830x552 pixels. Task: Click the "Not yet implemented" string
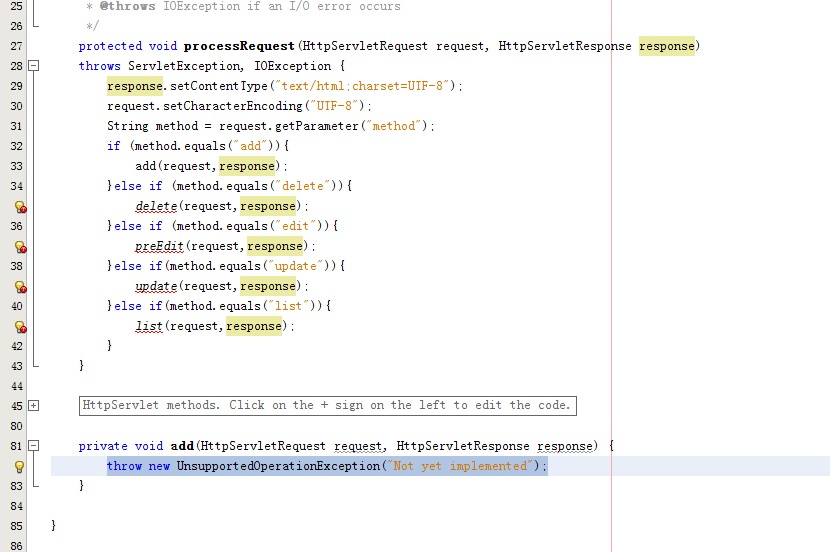tap(460, 466)
